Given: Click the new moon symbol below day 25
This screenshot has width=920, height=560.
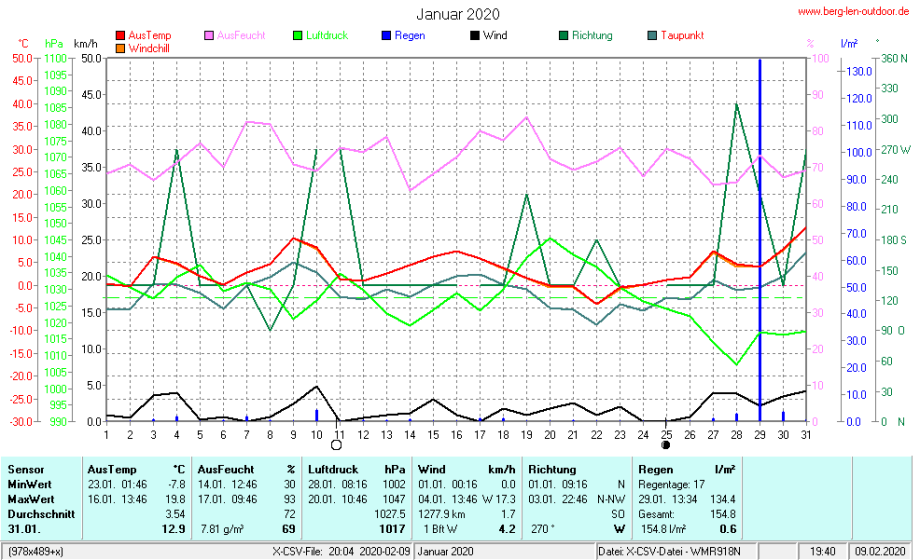Looking at the screenshot, I should click(x=665, y=445).
